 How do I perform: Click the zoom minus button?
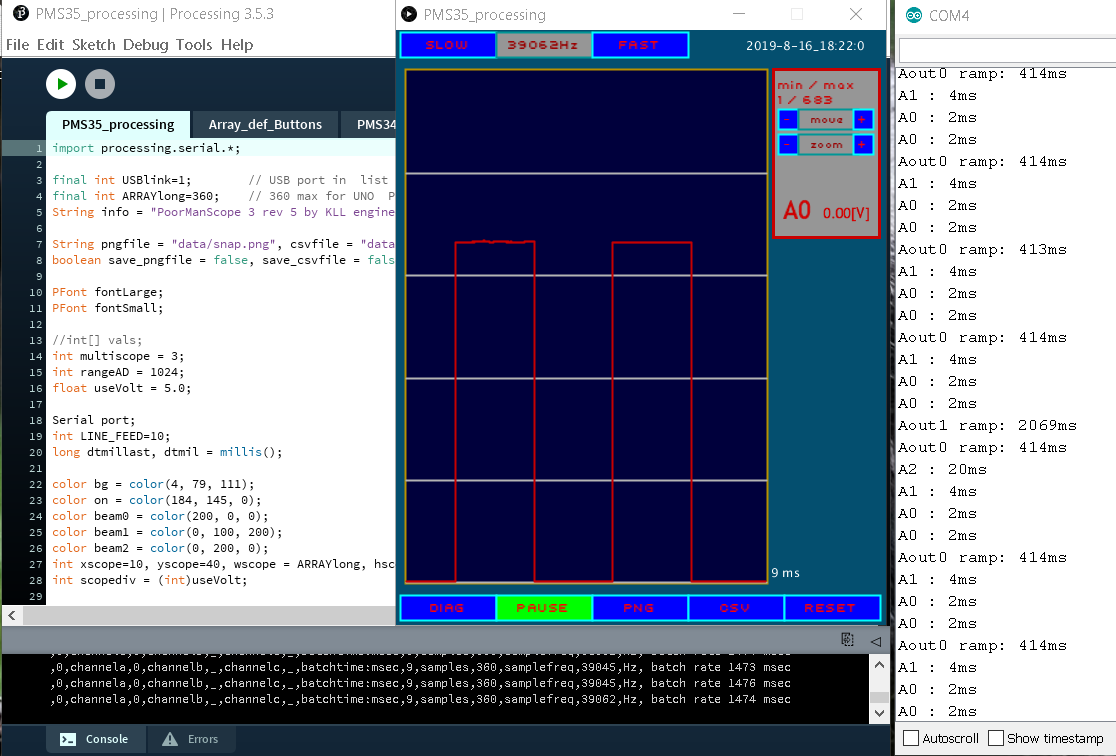click(788, 145)
